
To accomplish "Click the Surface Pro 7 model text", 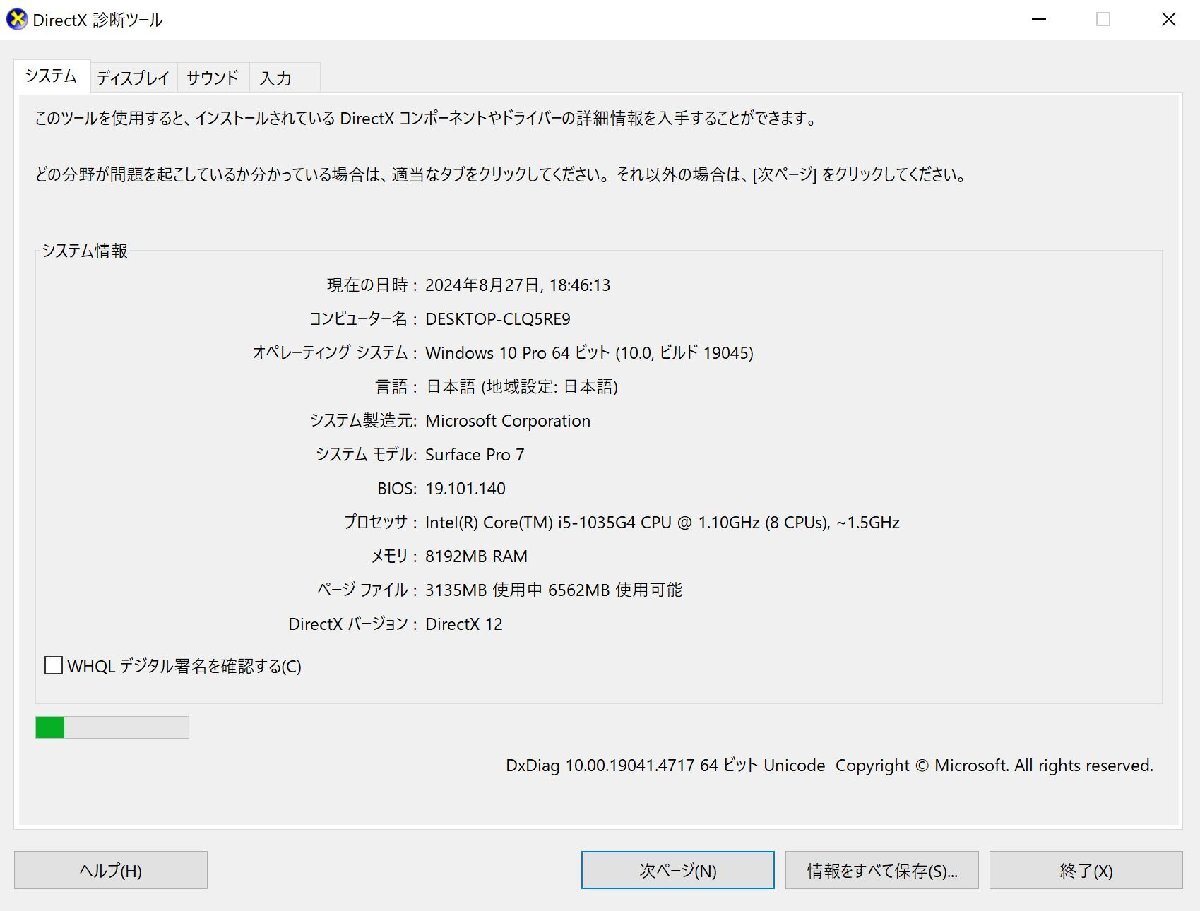I will 475,454.
